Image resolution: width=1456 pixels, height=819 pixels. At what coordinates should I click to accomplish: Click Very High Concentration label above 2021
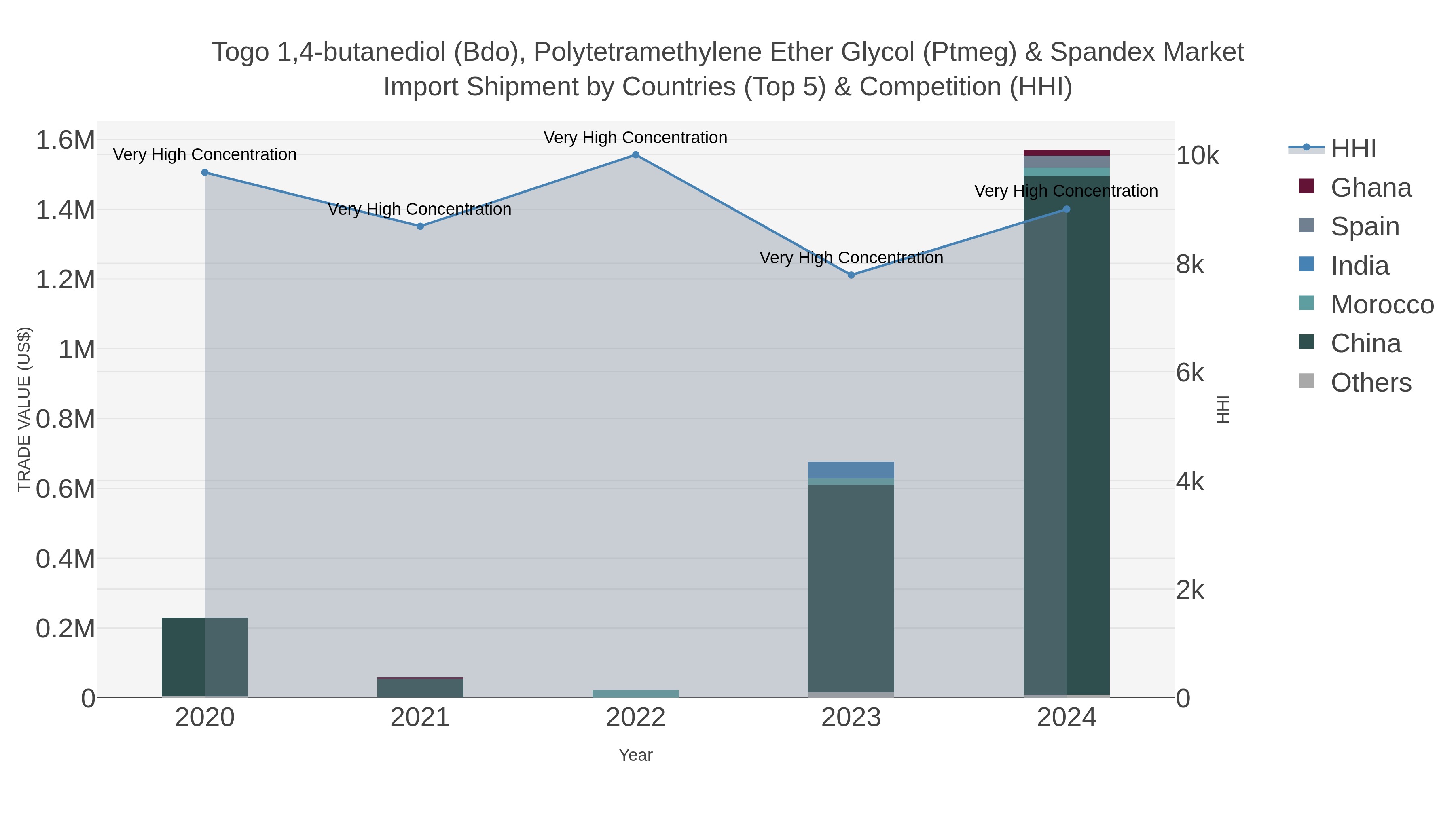[x=420, y=209]
